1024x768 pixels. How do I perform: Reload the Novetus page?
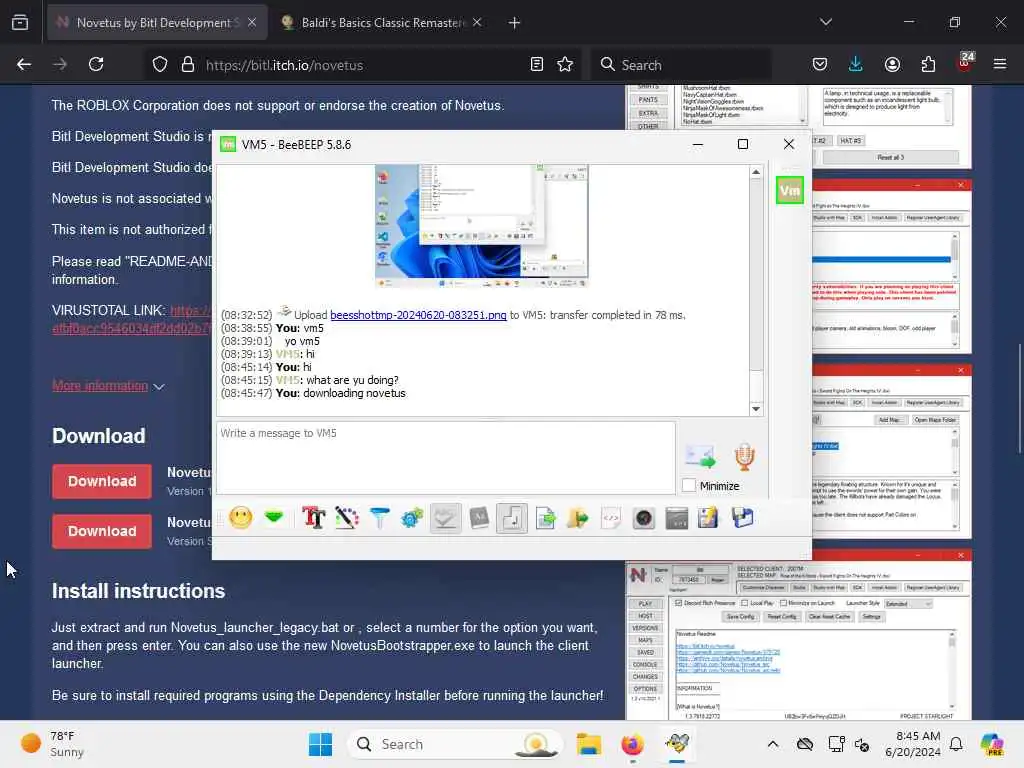(x=96, y=65)
